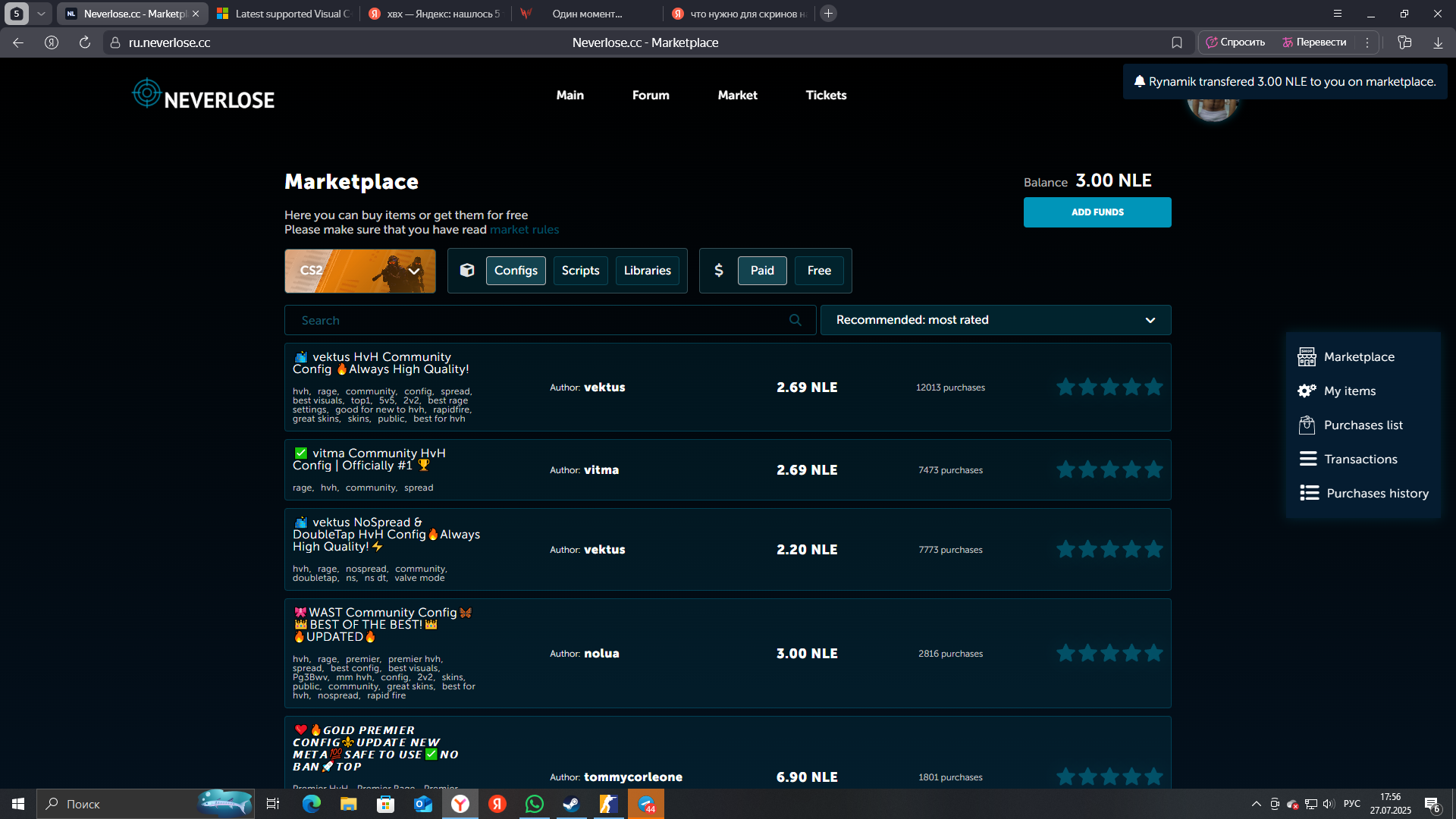Open Outlook from the taskbar
Image resolution: width=1456 pixels, height=819 pixels.
point(422,804)
